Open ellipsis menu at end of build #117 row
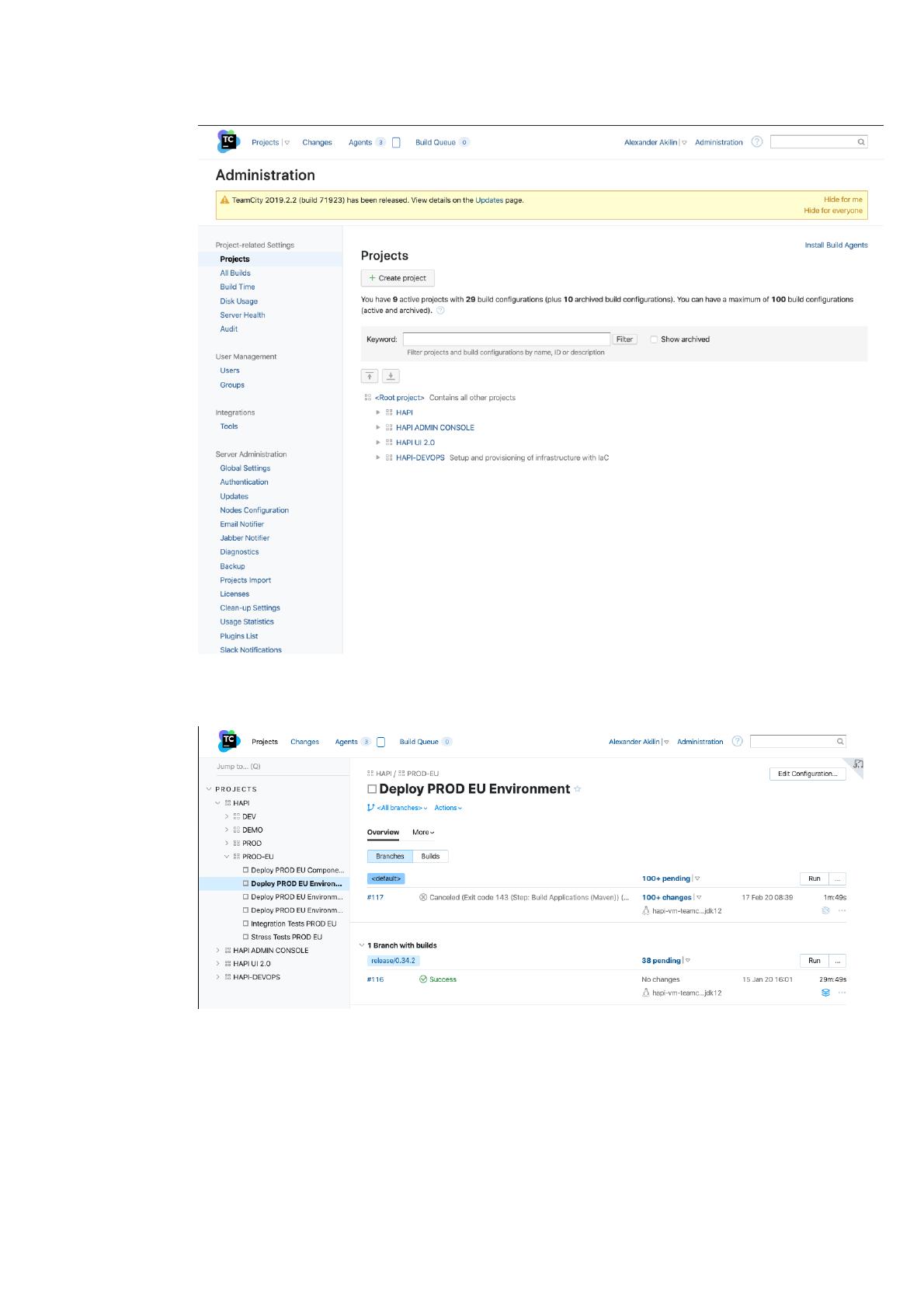 (x=842, y=910)
